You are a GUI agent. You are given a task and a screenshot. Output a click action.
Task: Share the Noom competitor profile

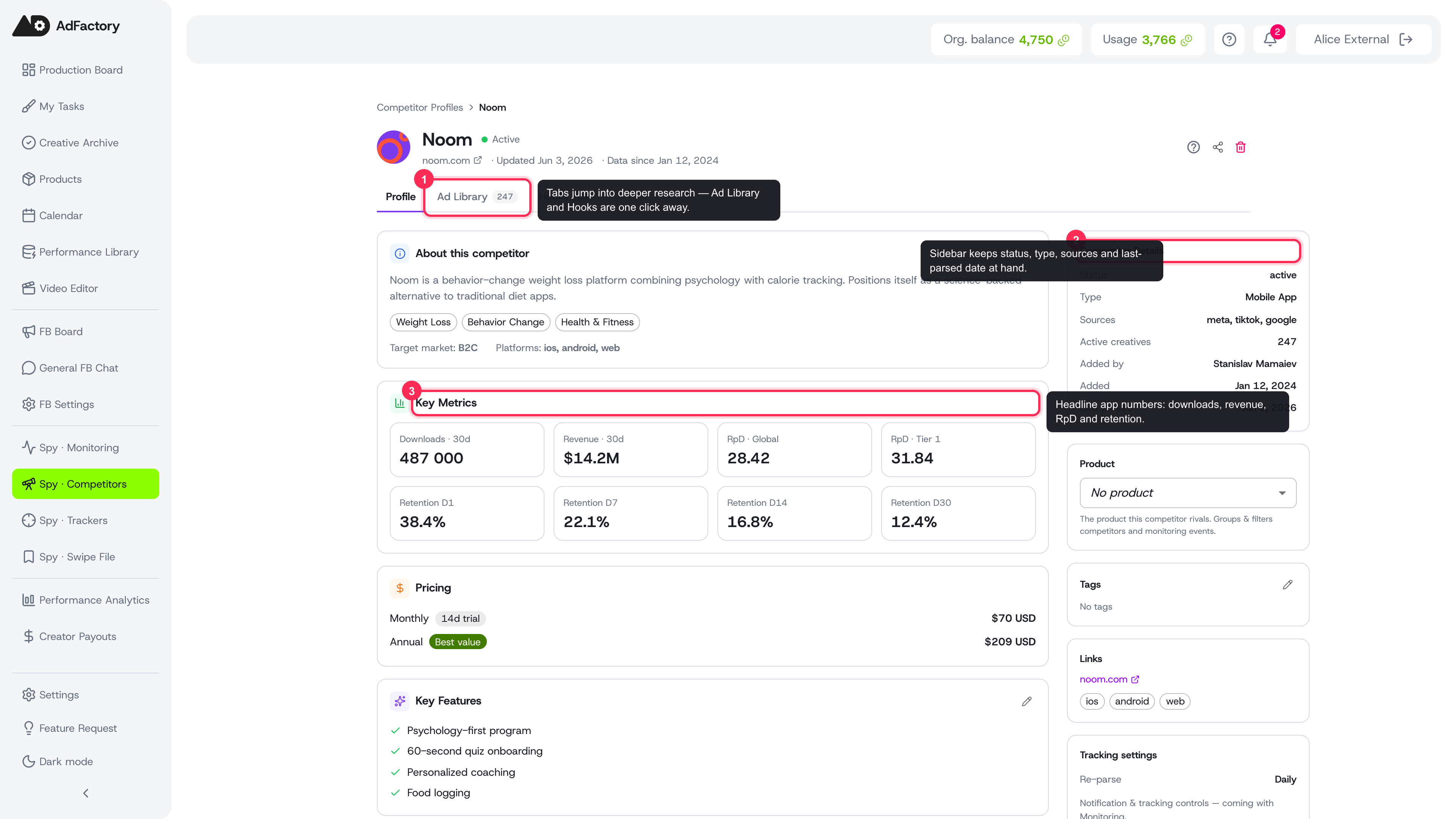1218,147
